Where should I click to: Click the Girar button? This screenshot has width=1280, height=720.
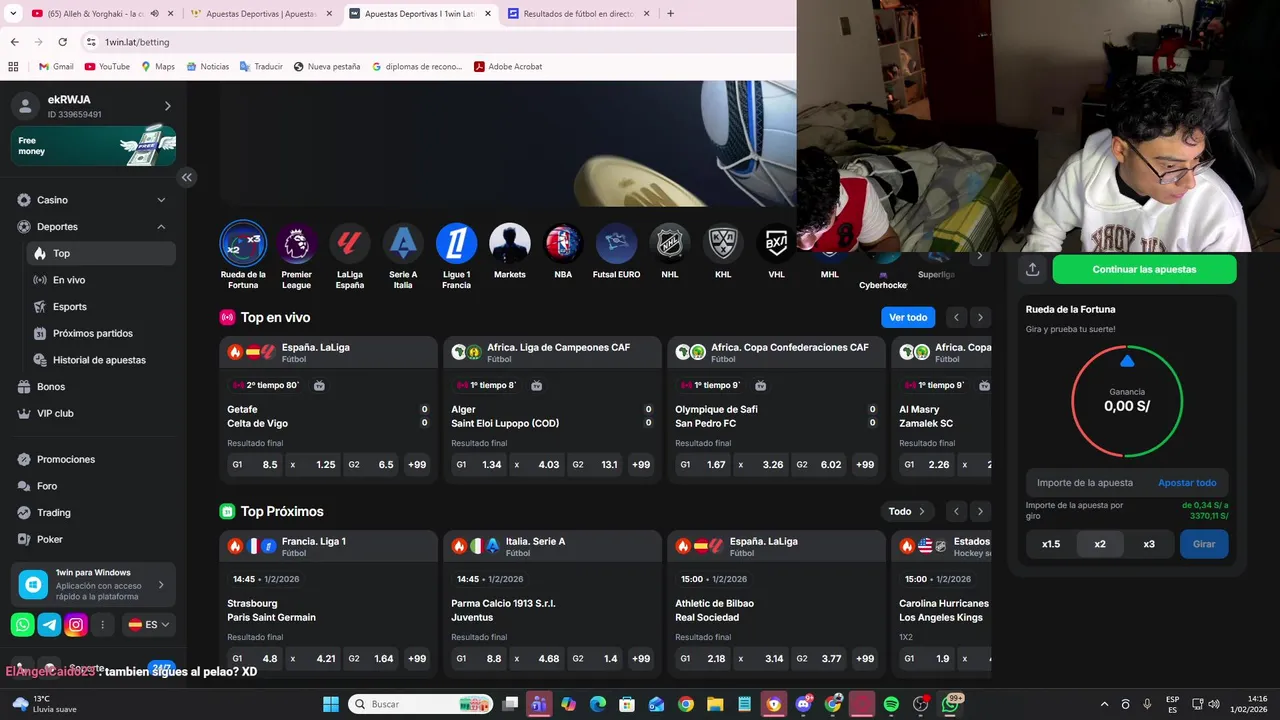(1204, 544)
